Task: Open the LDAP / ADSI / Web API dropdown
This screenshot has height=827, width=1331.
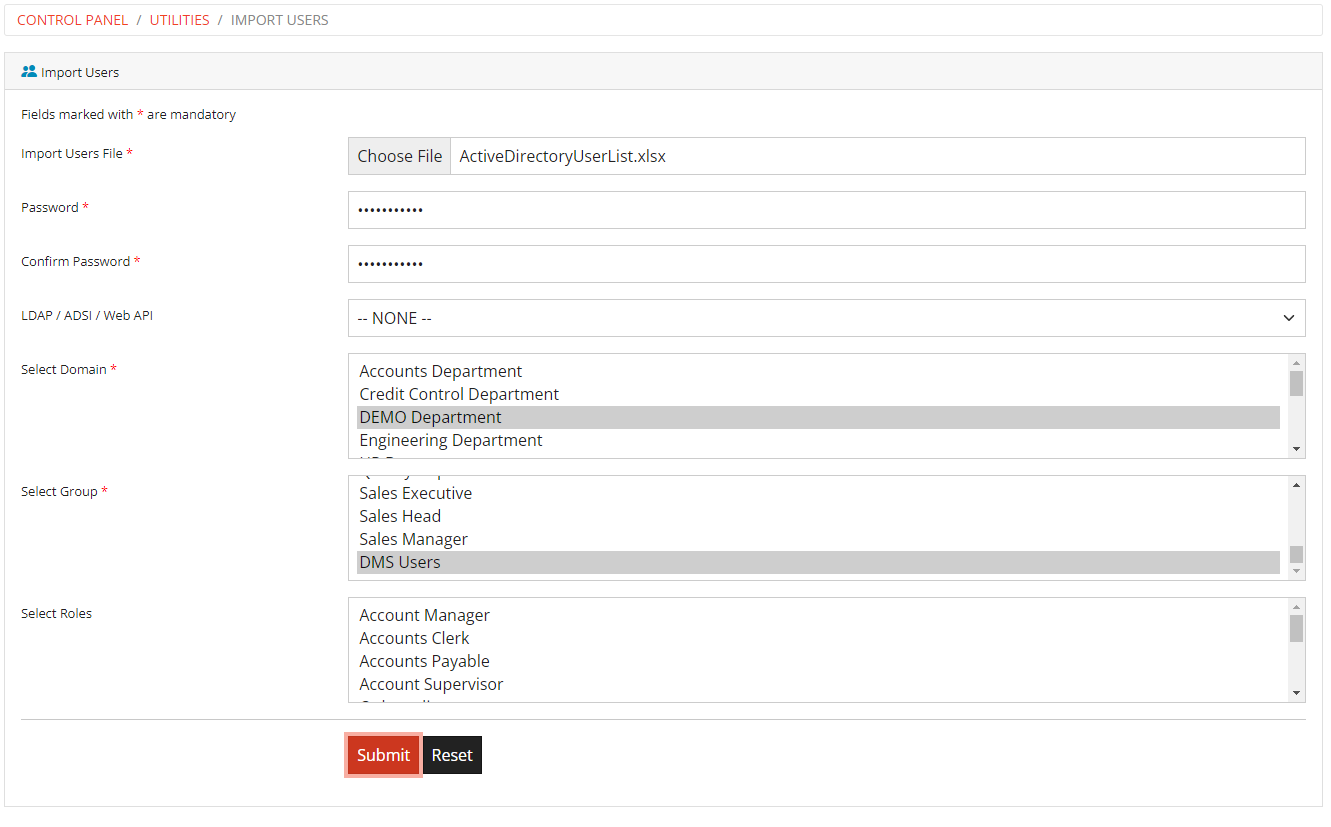Action: (x=825, y=318)
